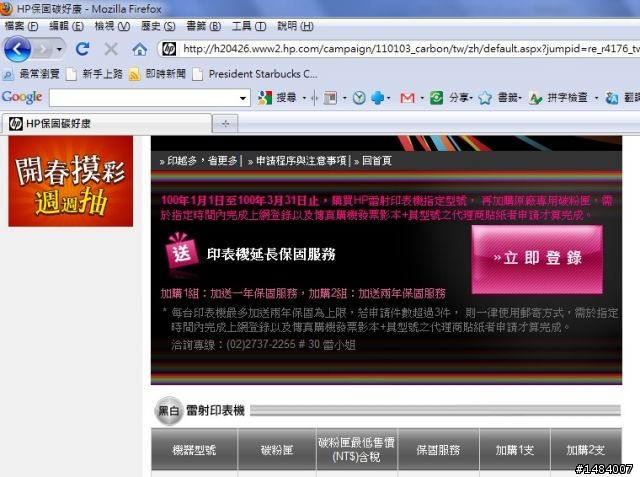Reload the current page
The image size is (640, 477).
pyautogui.click(x=82, y=49)
